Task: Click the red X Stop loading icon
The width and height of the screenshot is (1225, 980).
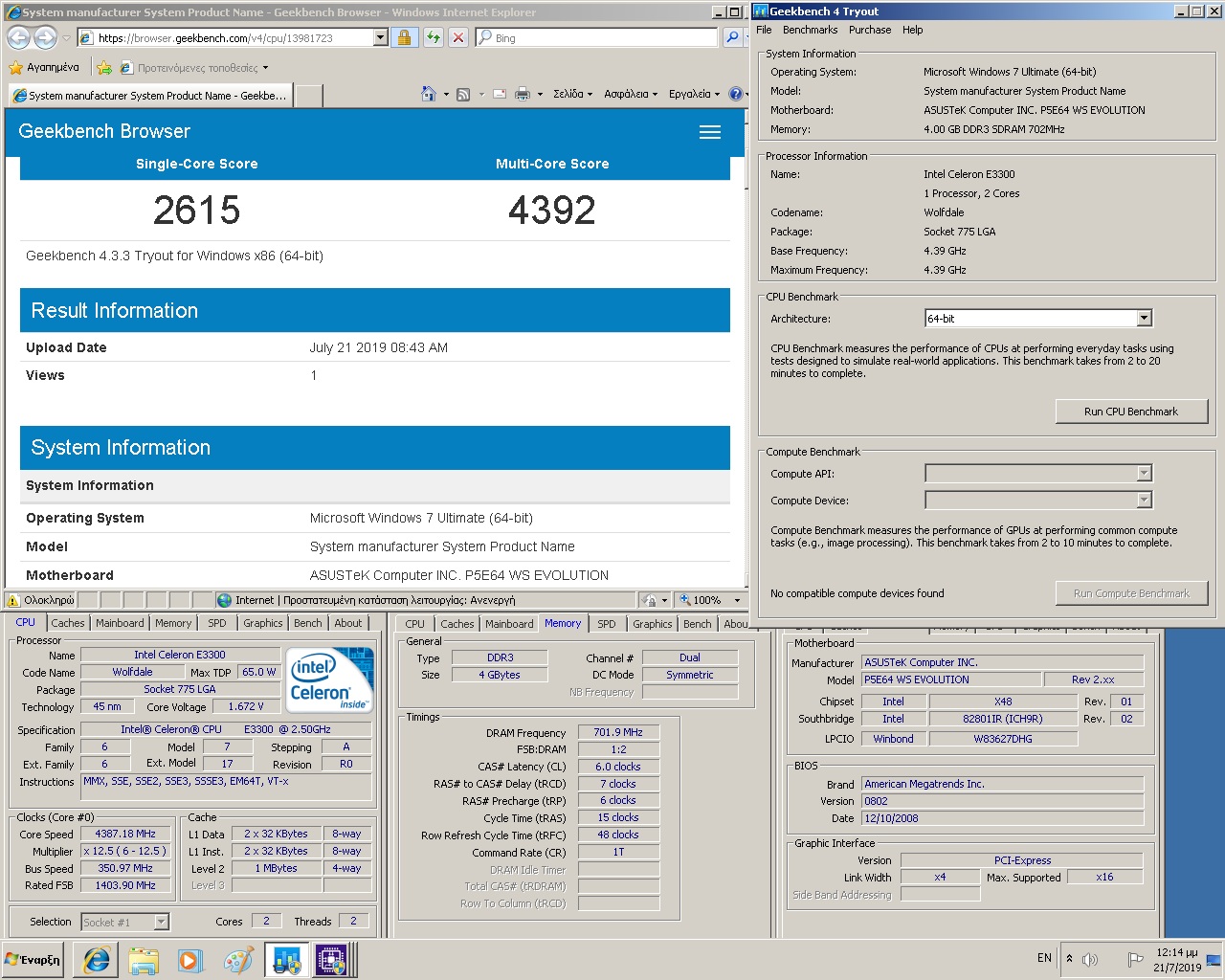Action: click(458, 37)
